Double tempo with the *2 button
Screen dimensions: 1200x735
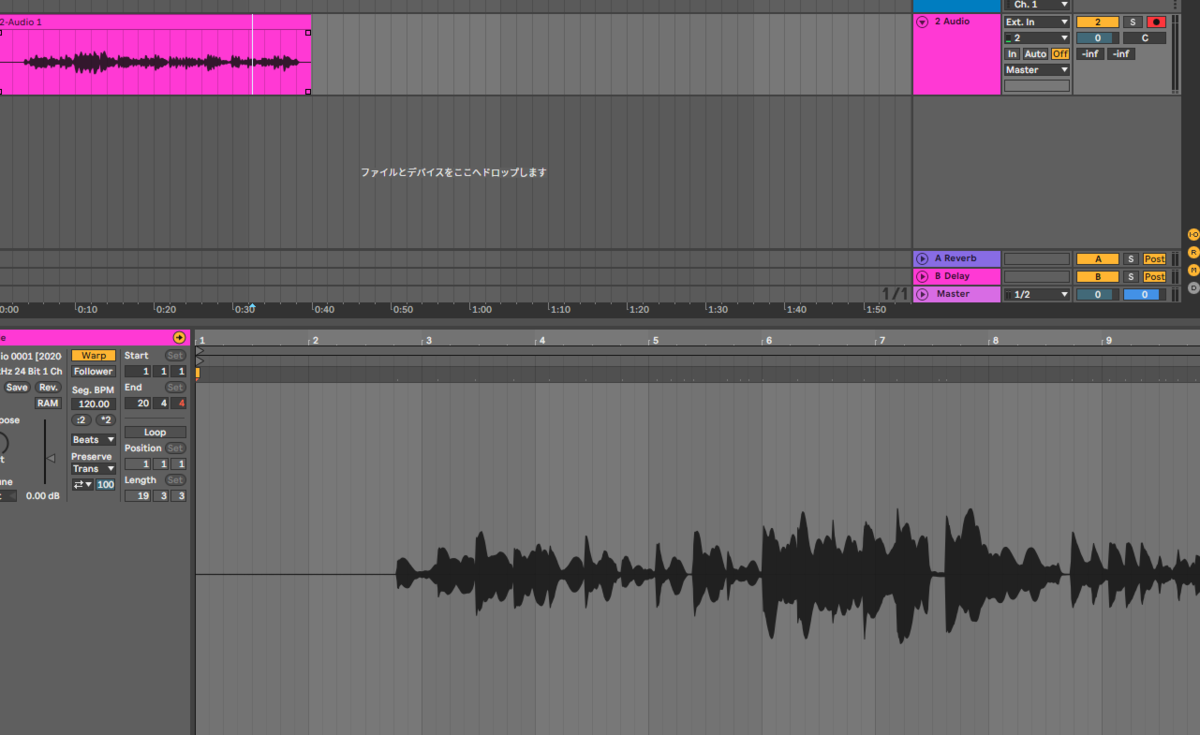click(106, 420)
